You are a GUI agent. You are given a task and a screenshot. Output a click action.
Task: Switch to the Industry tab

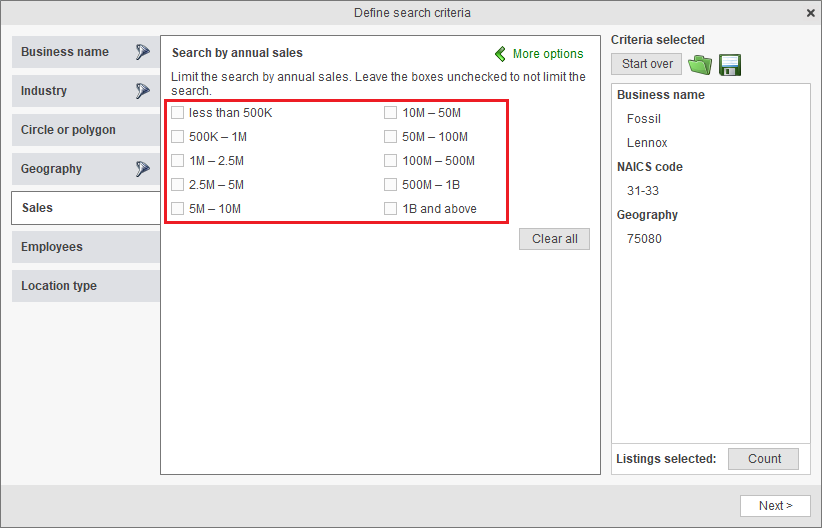pos(86,91)
